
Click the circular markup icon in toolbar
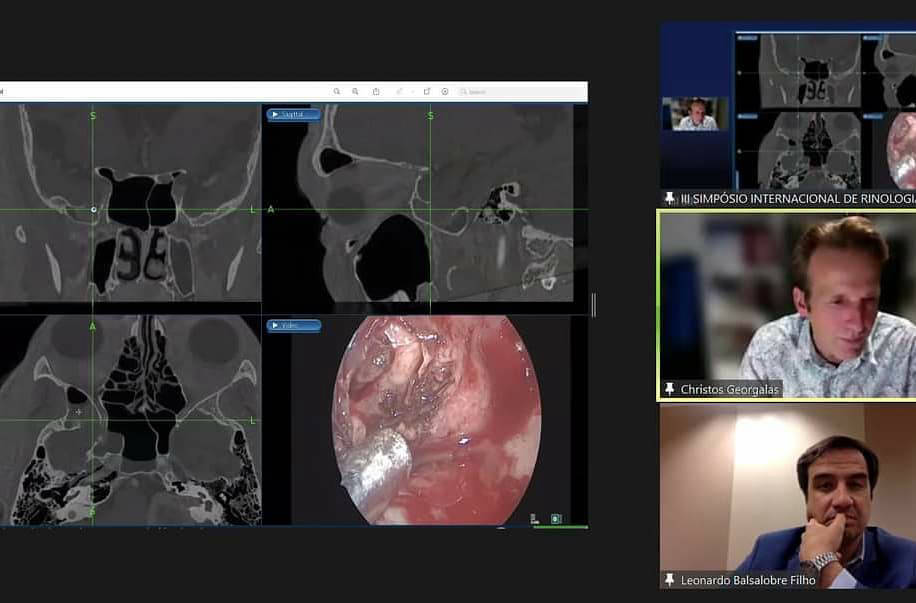click(x=445, y=92)
